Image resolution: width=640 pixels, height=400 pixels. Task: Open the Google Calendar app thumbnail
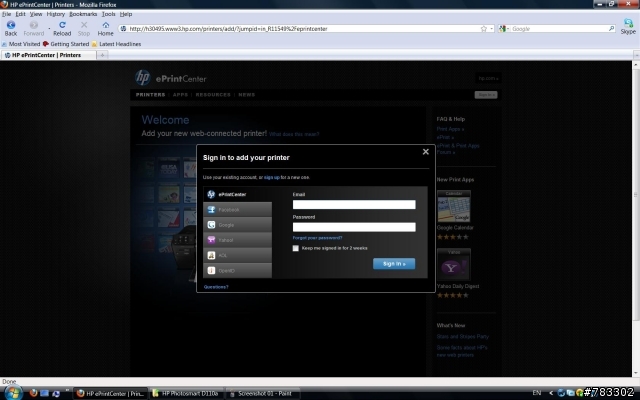click(x=454, y=206)
